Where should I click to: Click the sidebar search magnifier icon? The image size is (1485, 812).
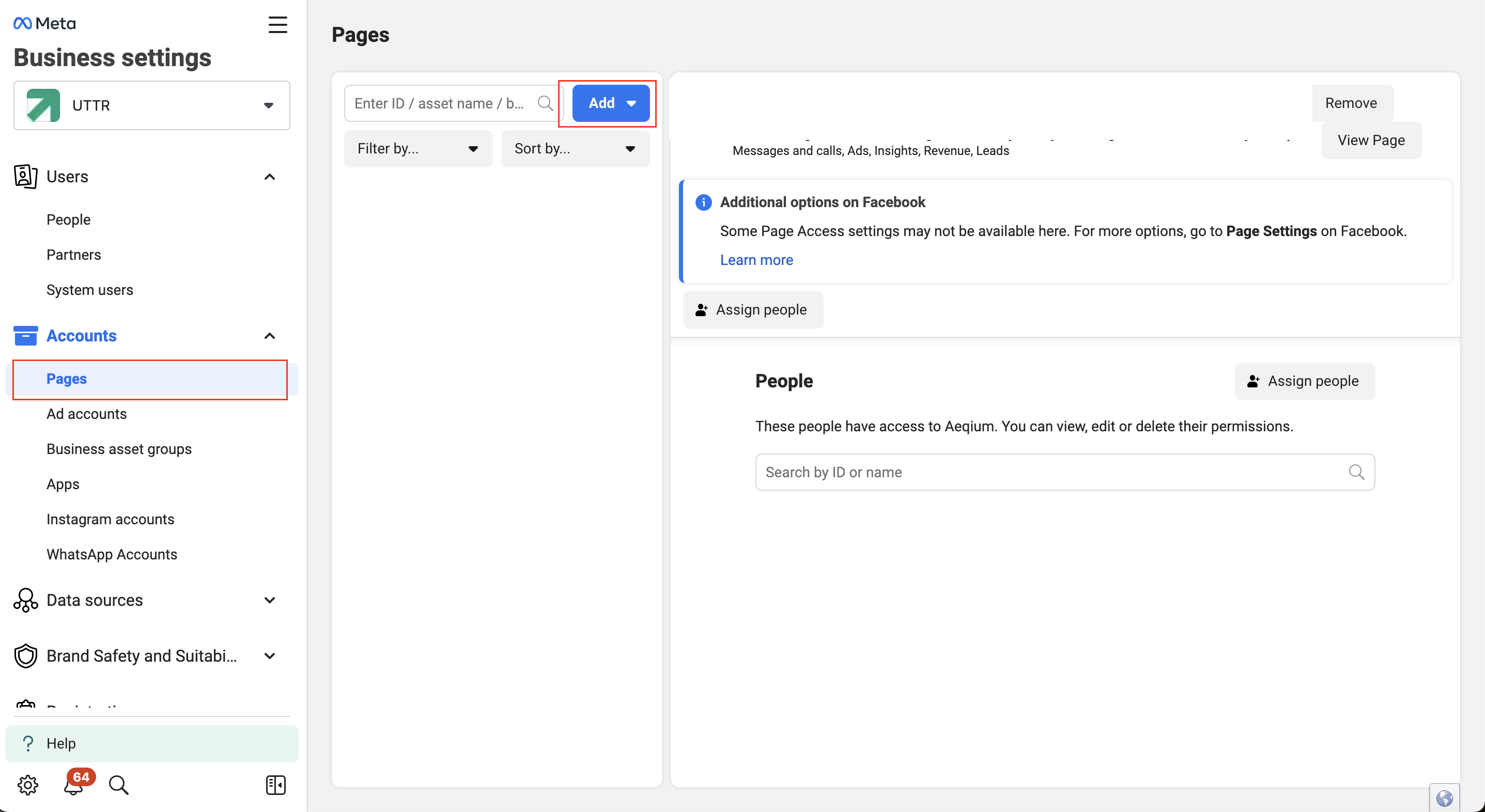point(119,784)
